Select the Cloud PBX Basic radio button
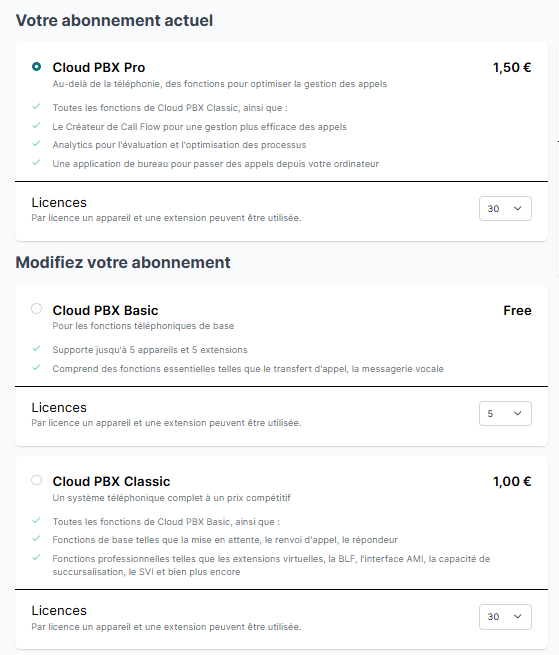The height and width of the screenshot is (655, 559). 36,309
